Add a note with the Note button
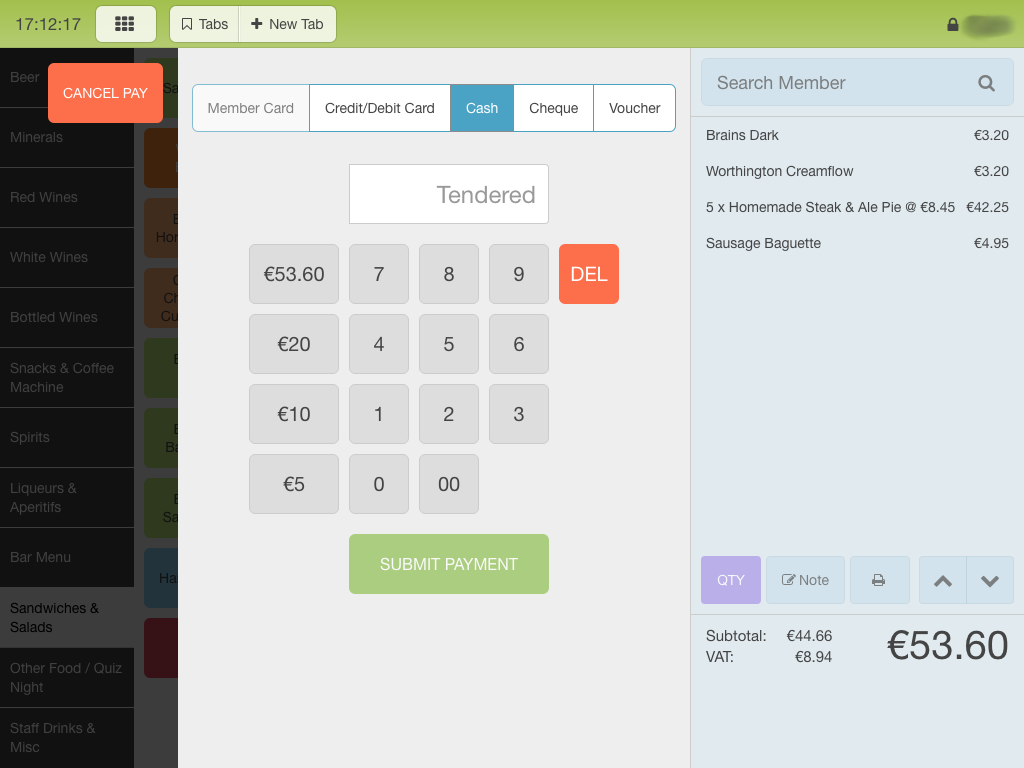1024x768 pixels. (x=805, y=580)
